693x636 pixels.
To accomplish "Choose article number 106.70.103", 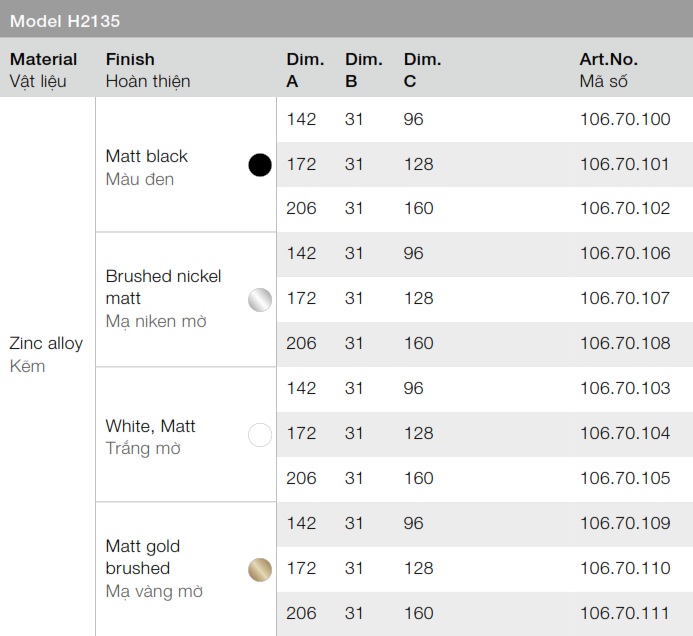I will pyautogui.click(x=625, y=389).
